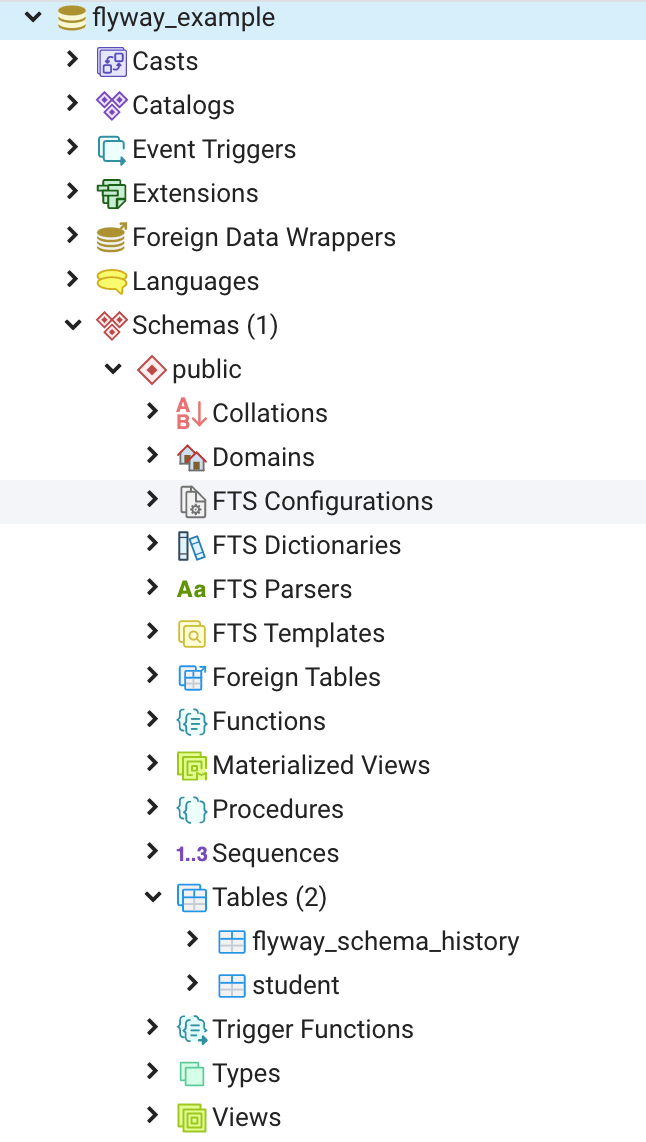The width and height of the screenshot is (646, 1142).
Task: Click the Languages icon
Action: point(112,281)
